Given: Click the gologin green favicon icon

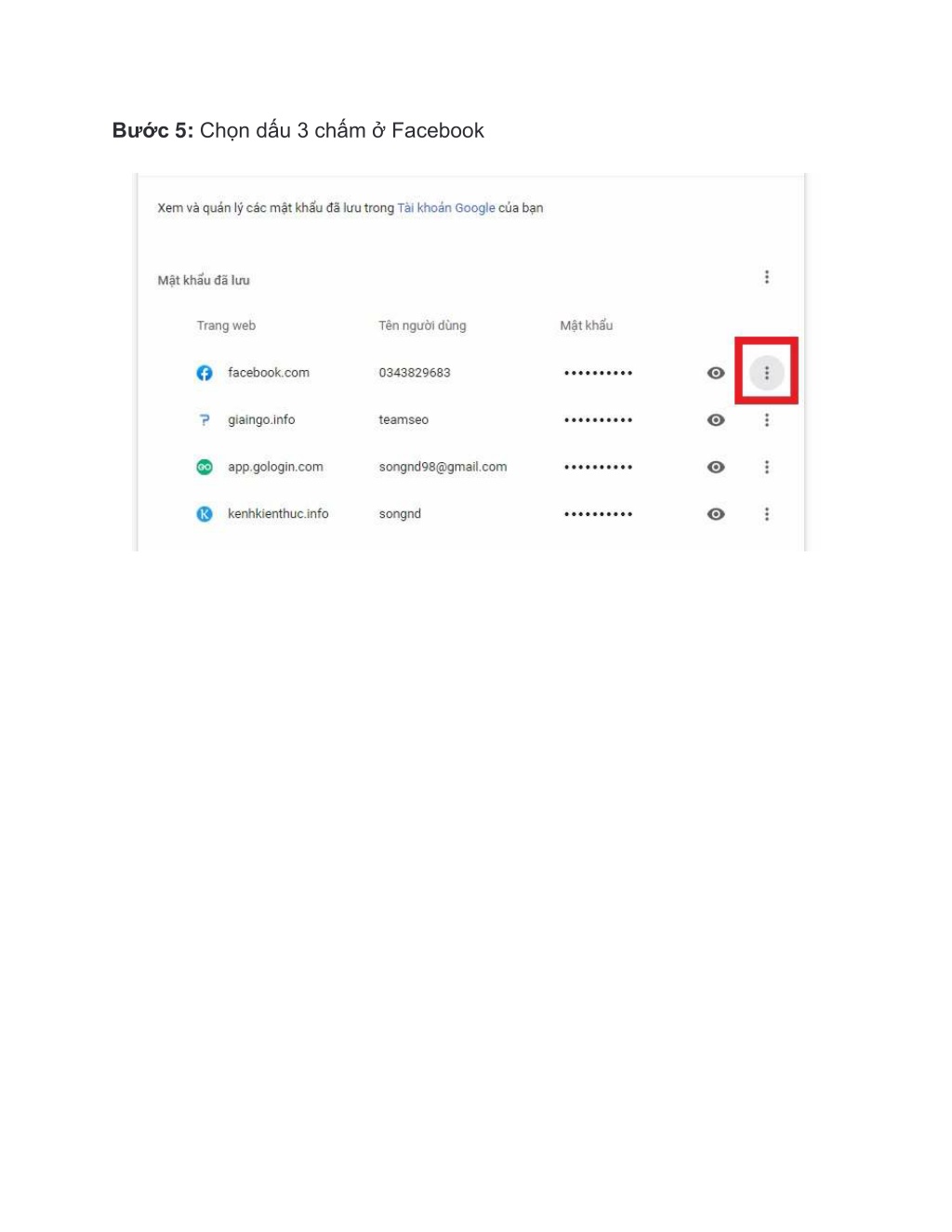Looking at the screenshot, I should (x=205, y=467).
